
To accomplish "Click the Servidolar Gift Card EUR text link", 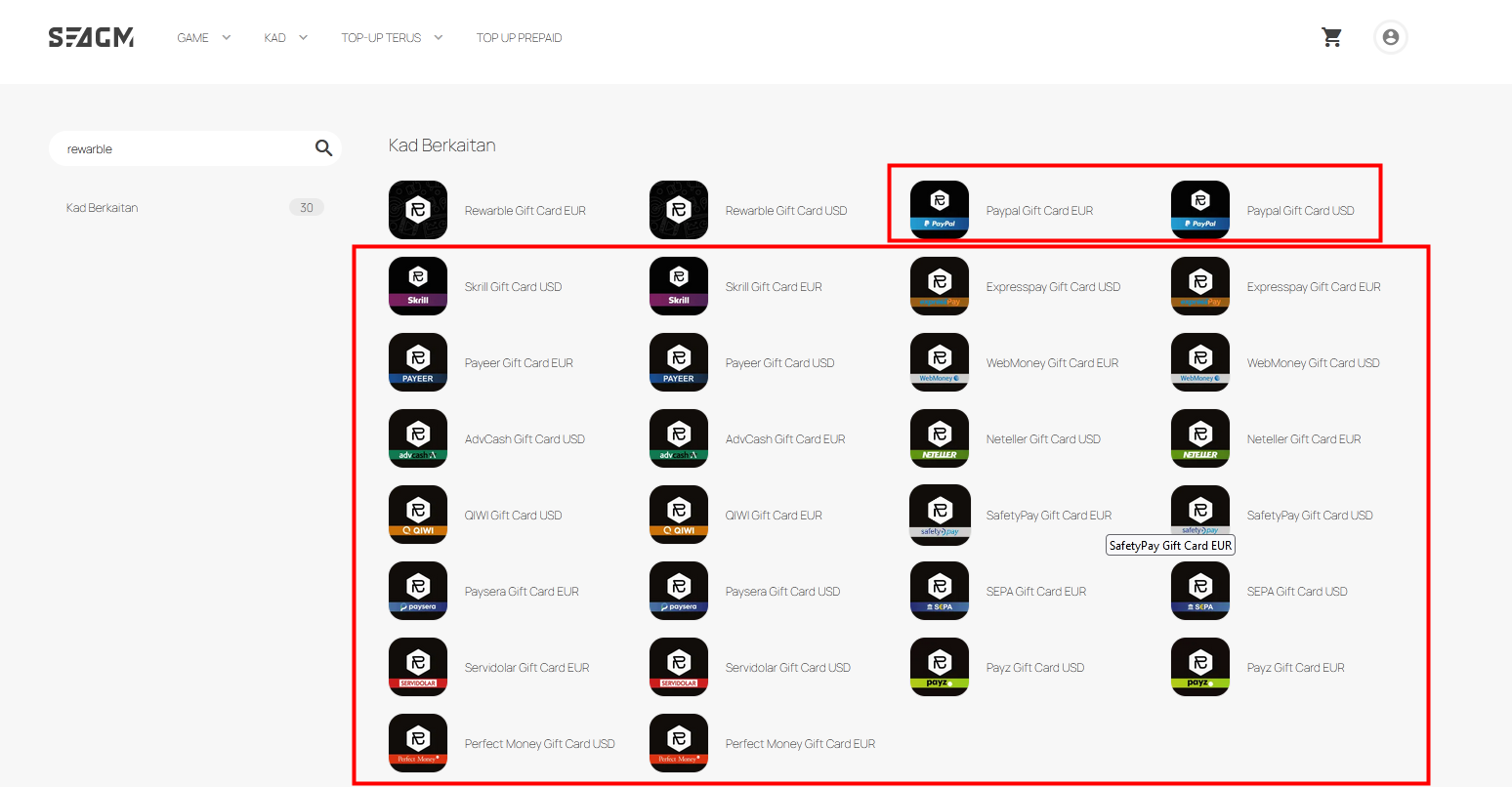I will tap(526, 668).
